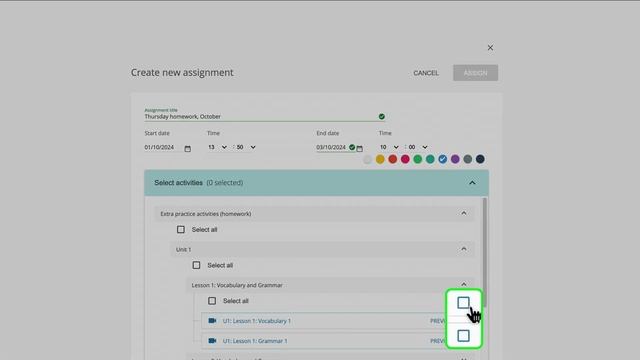Click the End date field 03/10/2024

tap(331, 147)
